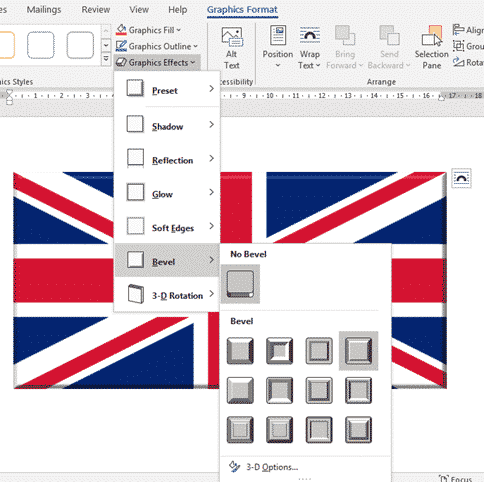Open the Shadow effects submenu
Image resolution: width=484 pixels, height=482 pixels.
(x=167, y=125)
